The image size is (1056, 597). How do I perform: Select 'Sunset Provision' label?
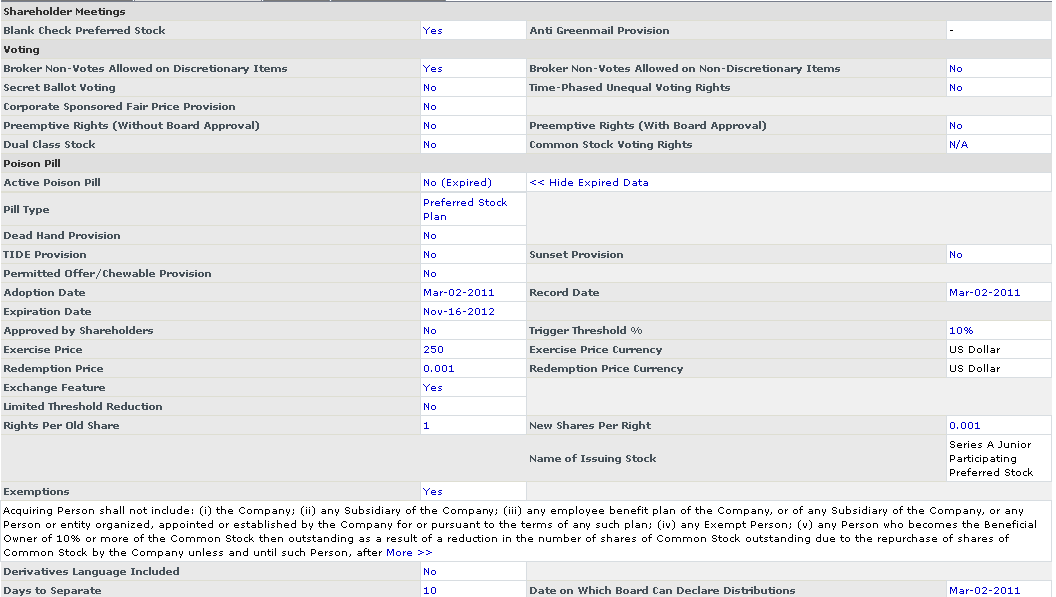click(576, 255)
